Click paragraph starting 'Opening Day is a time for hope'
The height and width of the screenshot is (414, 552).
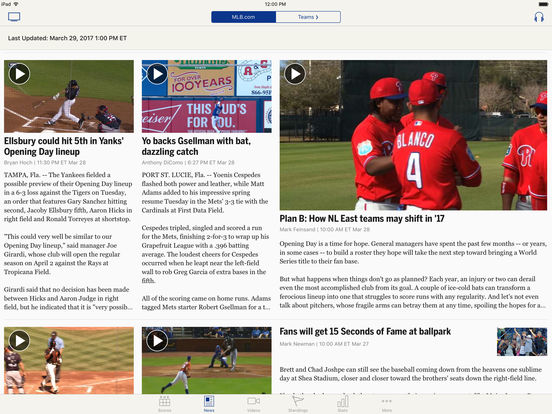413,252
